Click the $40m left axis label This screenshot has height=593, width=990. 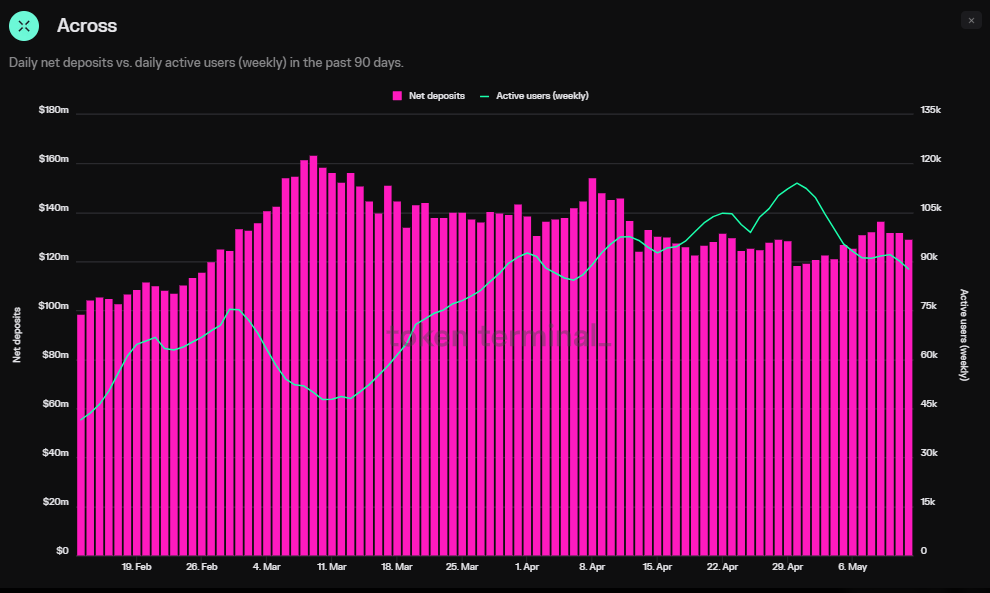tap(56, 453)
